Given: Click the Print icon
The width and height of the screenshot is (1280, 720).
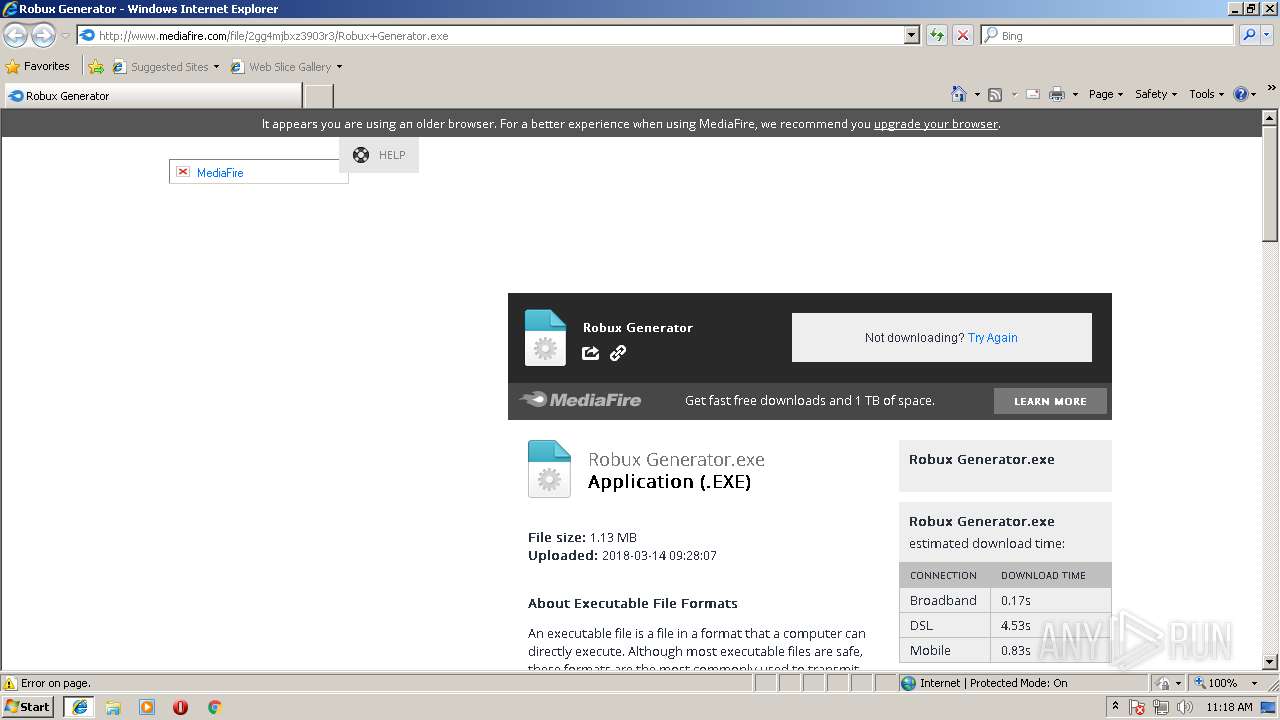Looking at the screenshot, I should pyautogui.click(x=1057, y=94).
